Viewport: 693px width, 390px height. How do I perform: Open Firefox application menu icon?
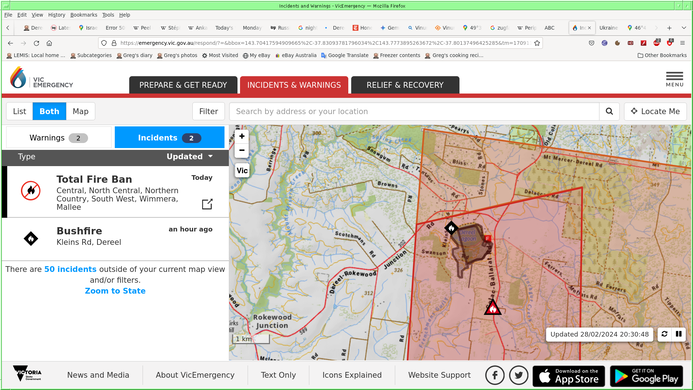pos(683,43)
